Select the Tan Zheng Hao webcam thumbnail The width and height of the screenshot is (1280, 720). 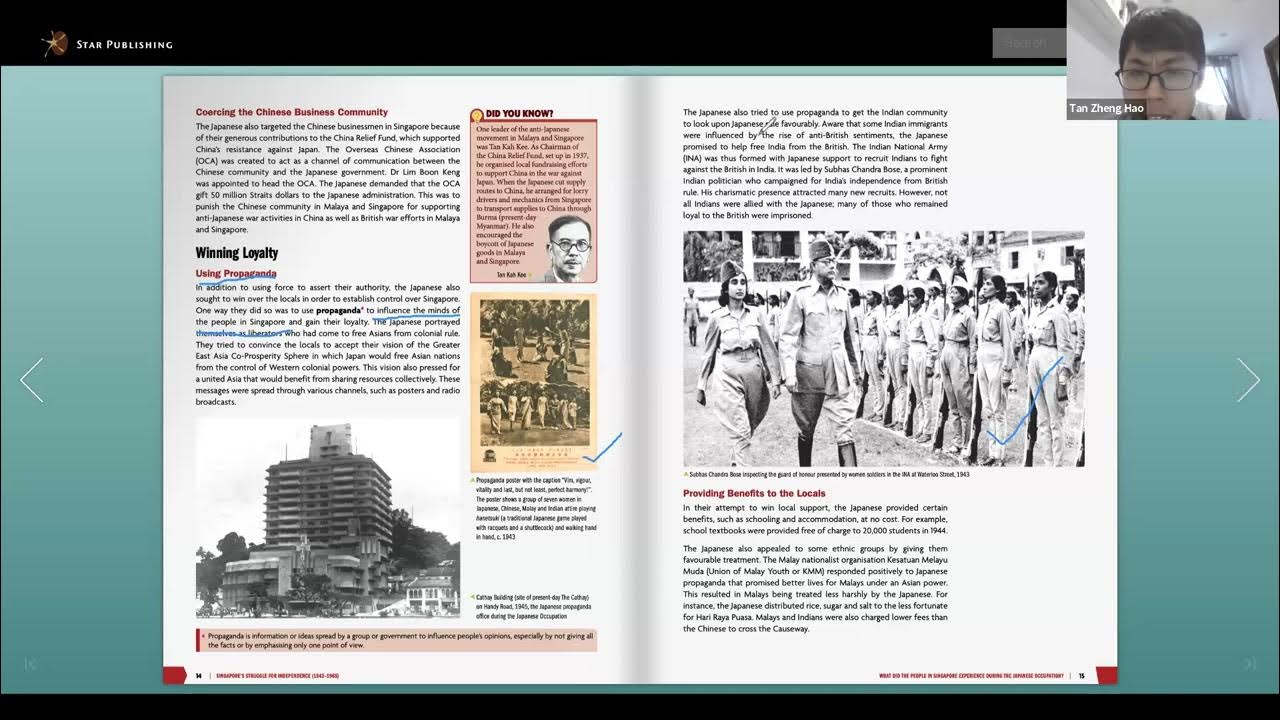click(x=1173, y=60)
